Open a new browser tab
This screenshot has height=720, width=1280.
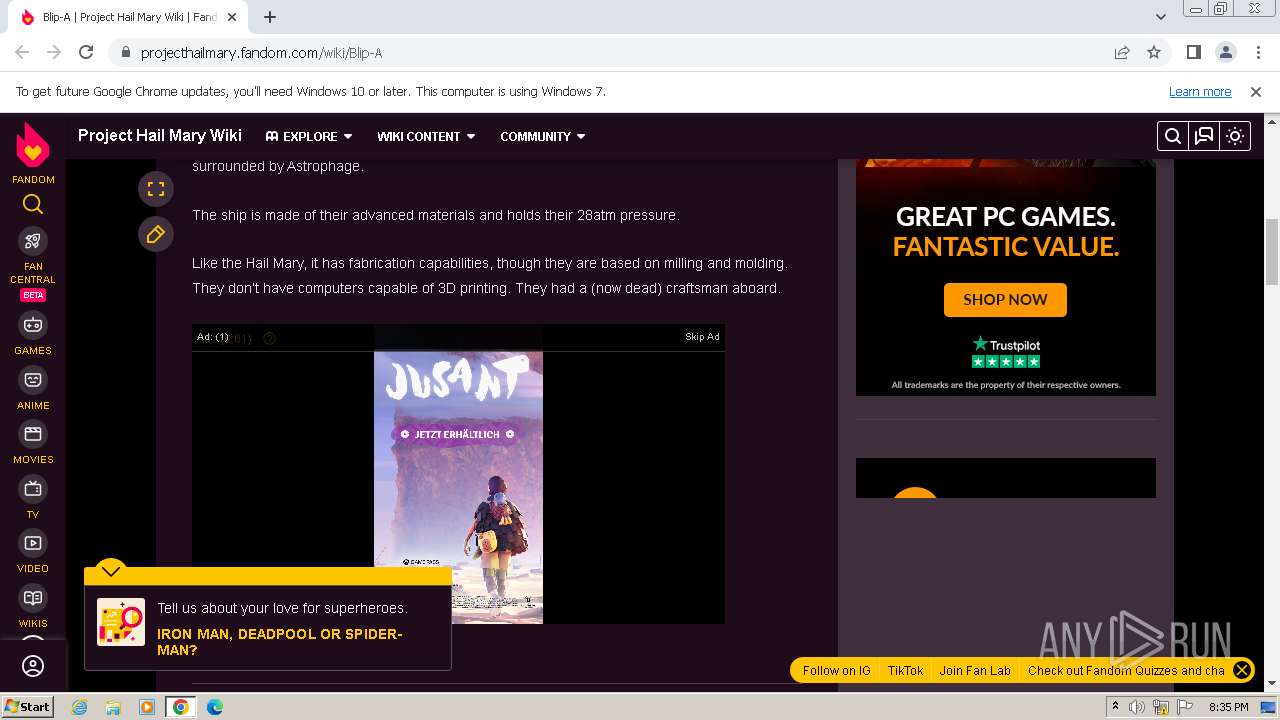pyautogui.click(x=270, y=17)
